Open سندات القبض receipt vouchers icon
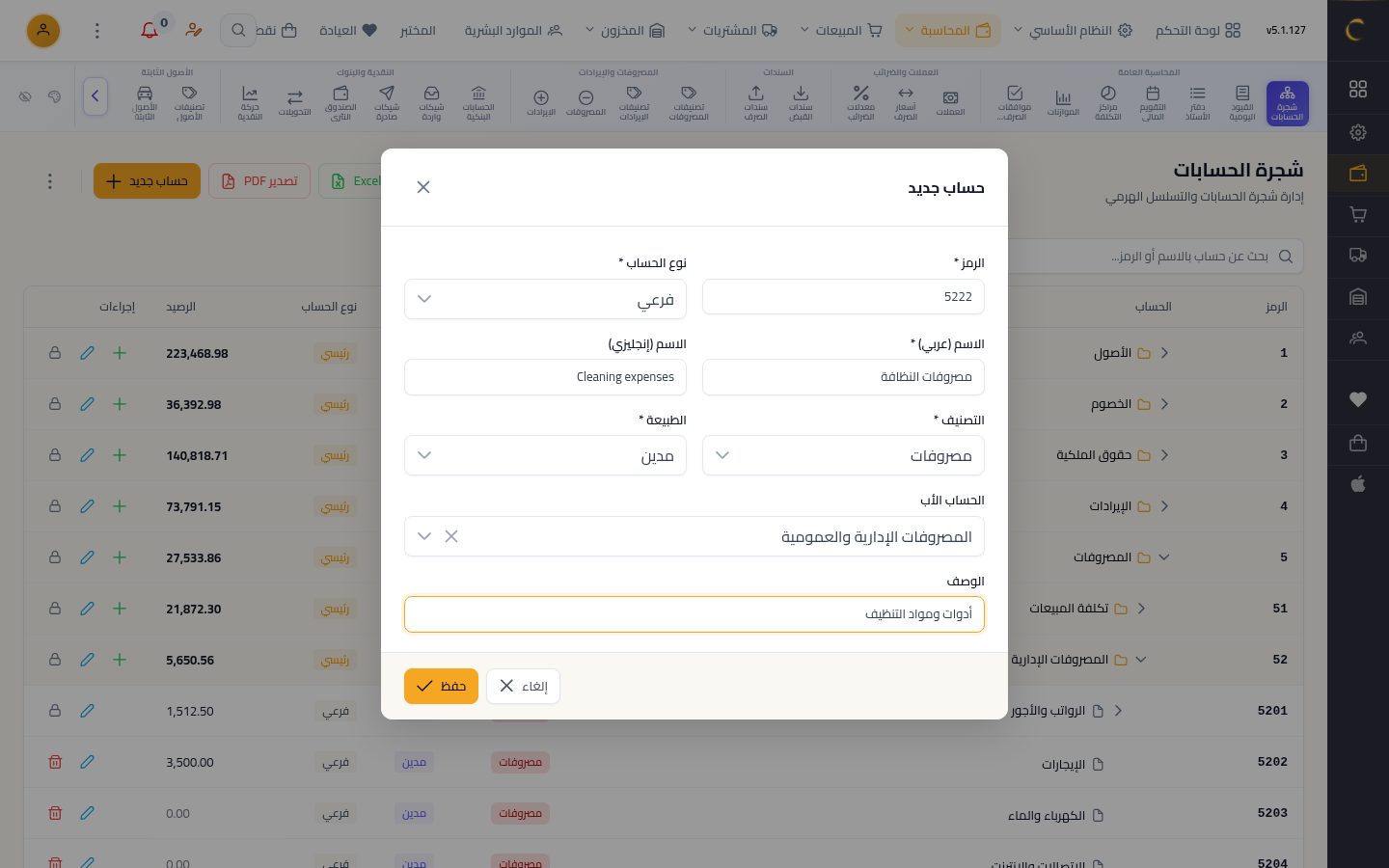The image size is (1389, 868). pos(801,103)
